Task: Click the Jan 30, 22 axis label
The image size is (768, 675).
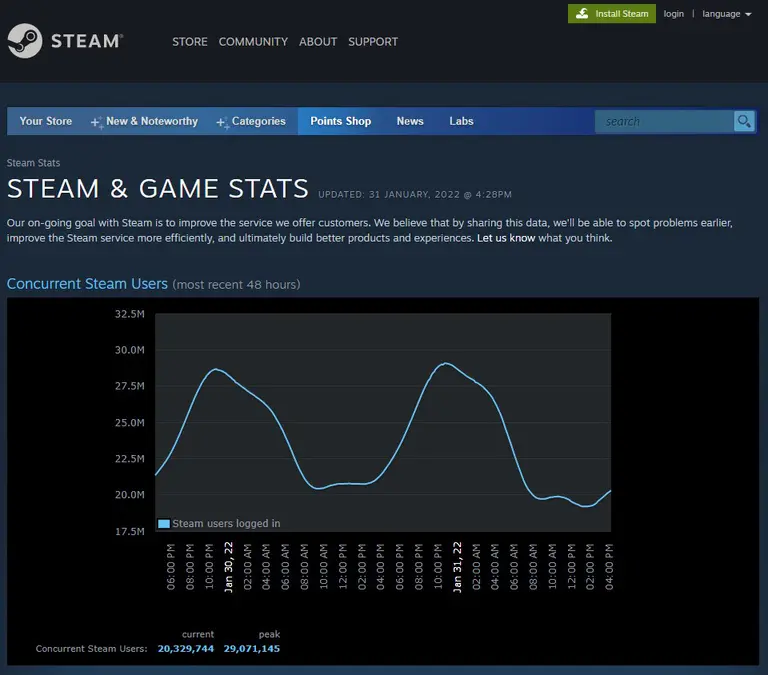Action: [x=228, y=567]
